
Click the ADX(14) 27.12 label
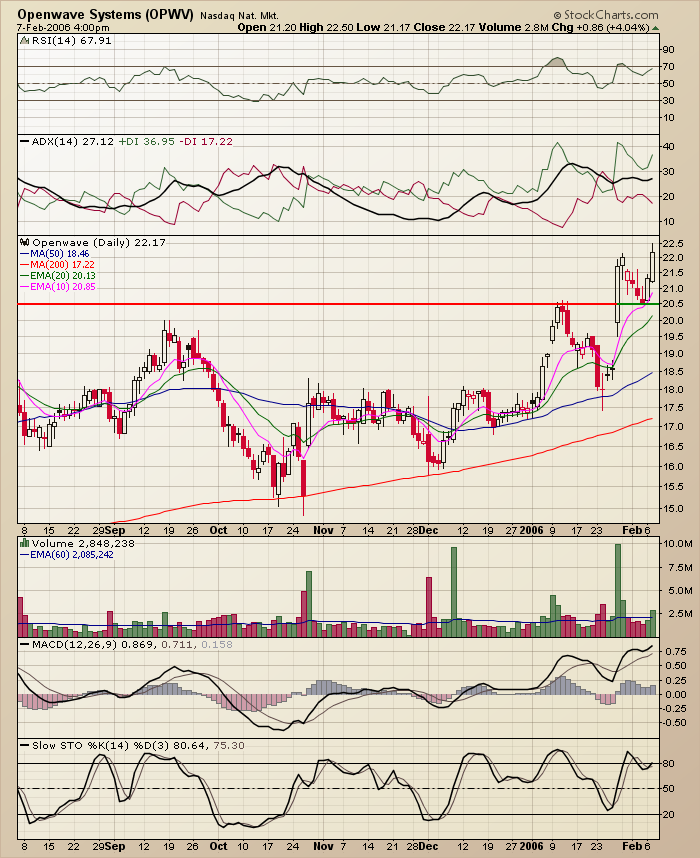coord(73,141)
